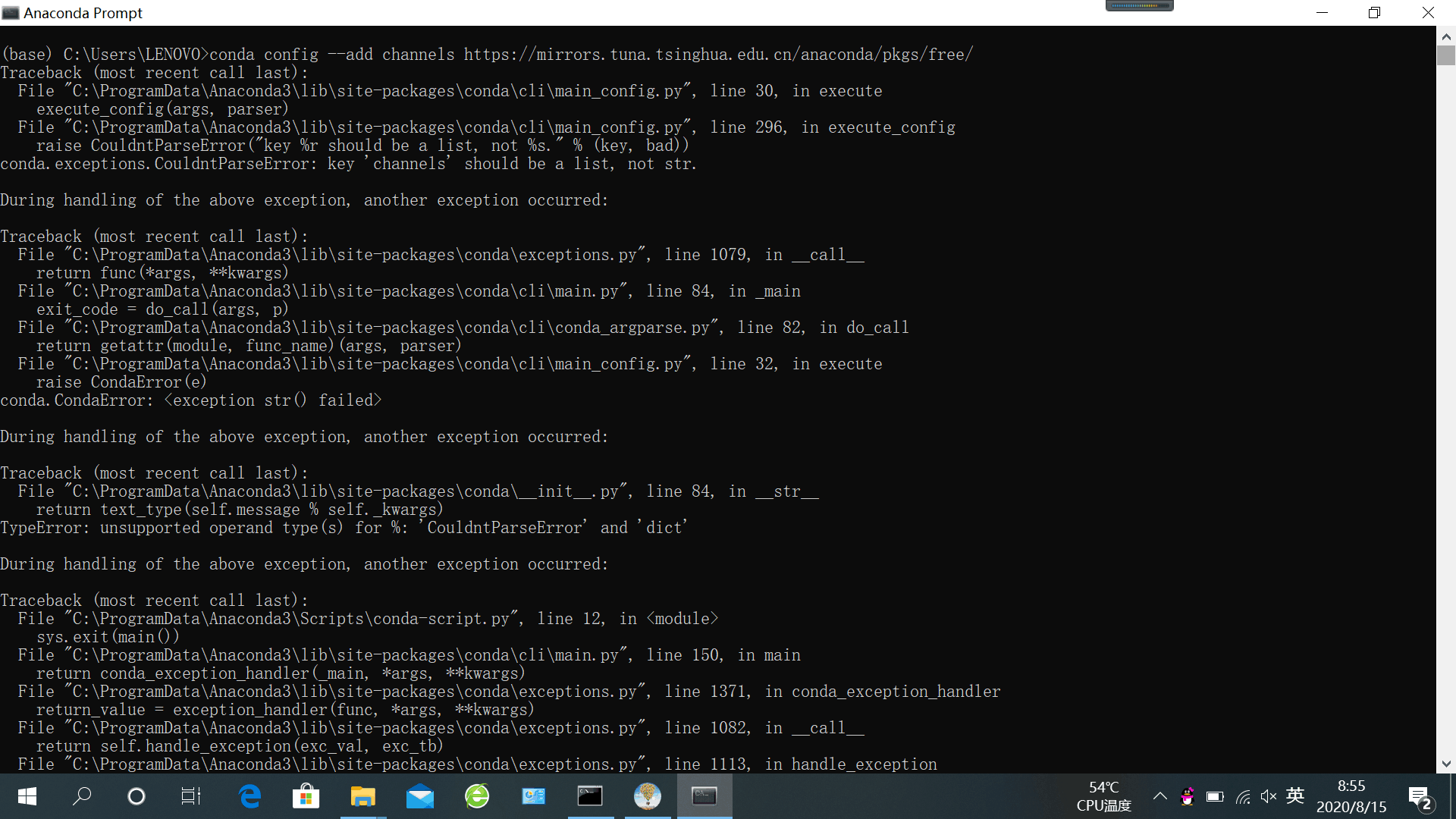The height and width of the screenshot is (819, 1456).
Task: Open the Windows Start menu
Action: pyautogui.click(x=27, y=796)
